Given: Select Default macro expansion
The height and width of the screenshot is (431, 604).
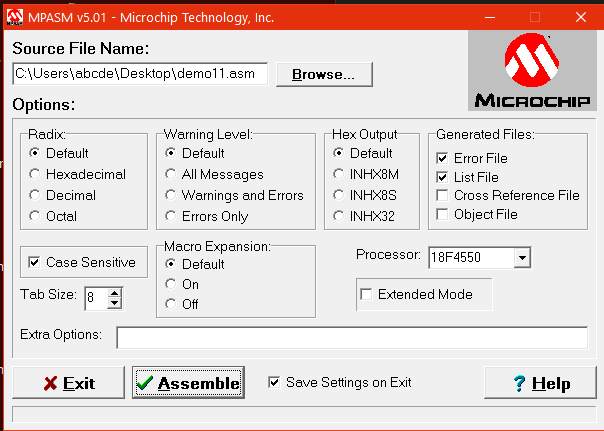Looking at the screenshot, I should 171,264.
